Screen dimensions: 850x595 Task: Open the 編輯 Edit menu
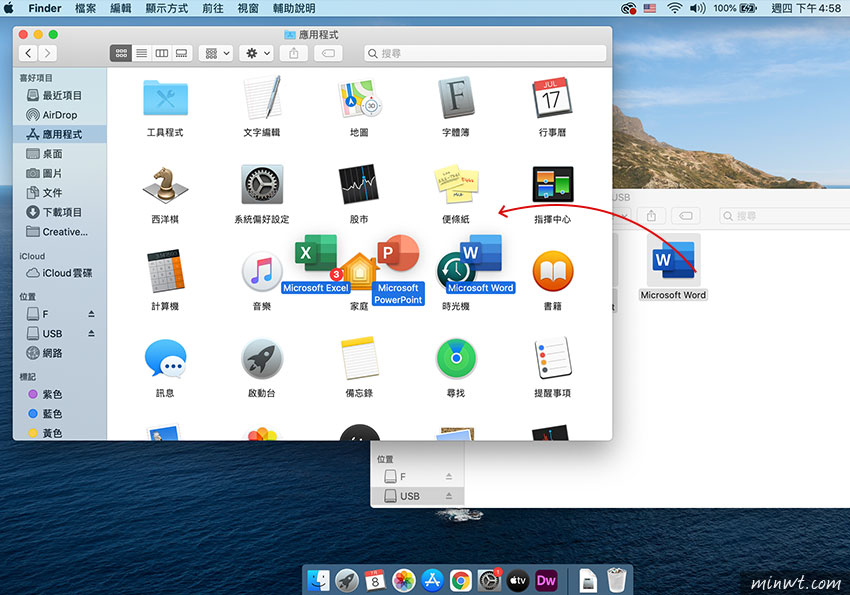[120, 8]
